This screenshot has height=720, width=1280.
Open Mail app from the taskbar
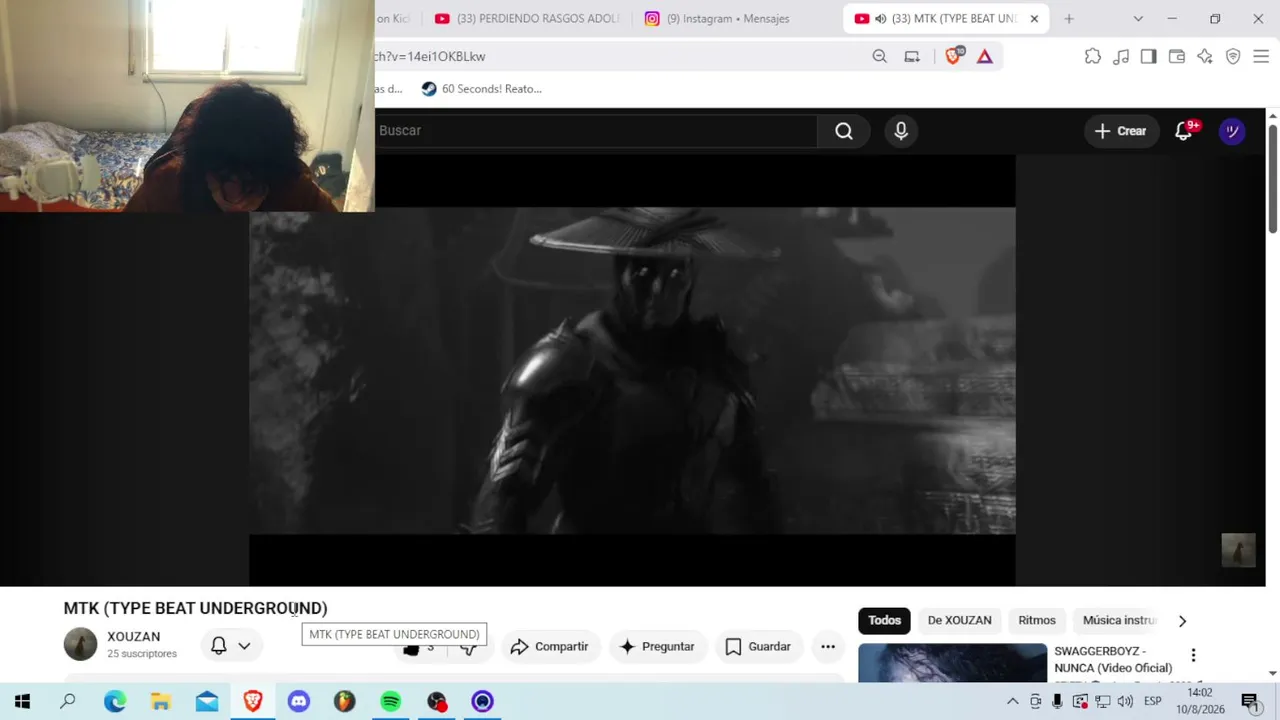click(x=207, y=702)
